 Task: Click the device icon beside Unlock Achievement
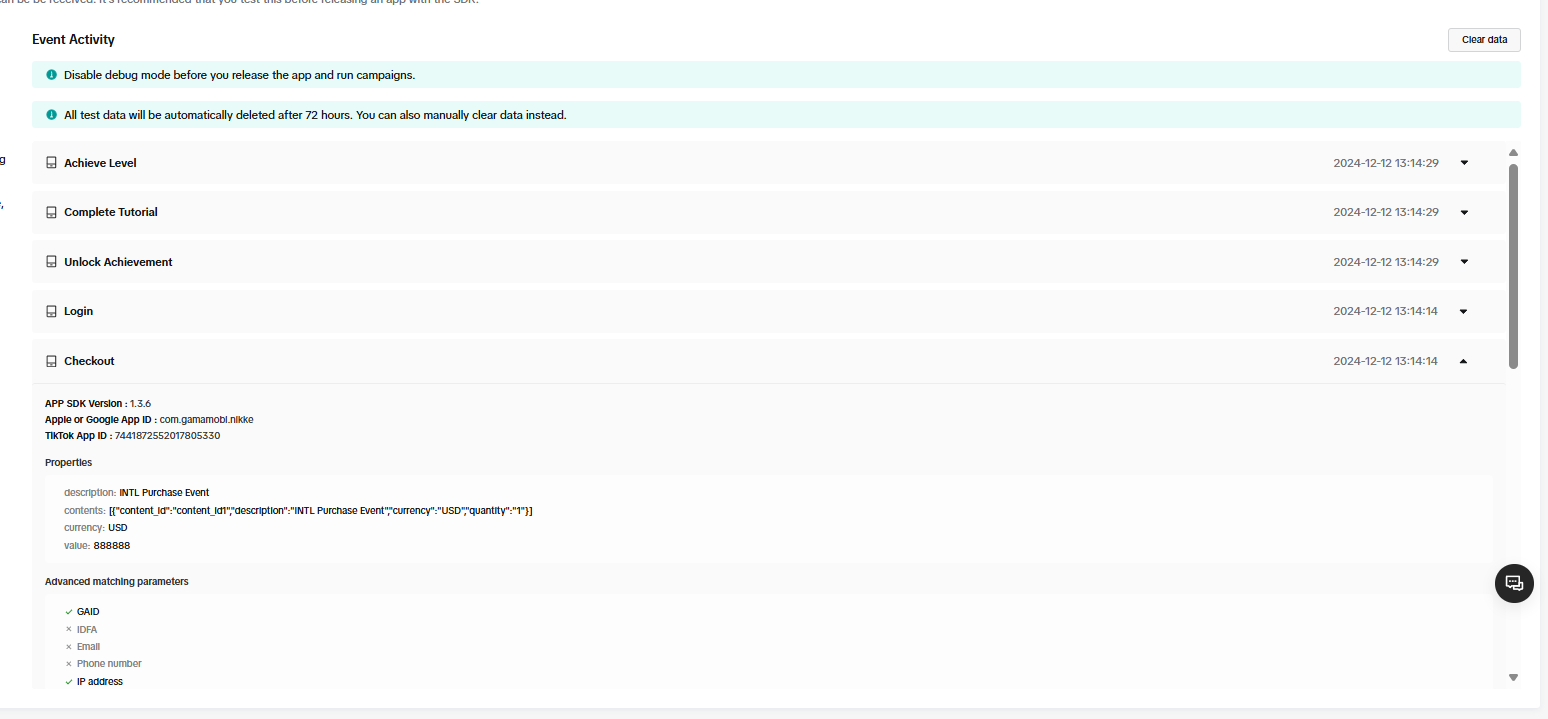51,262
